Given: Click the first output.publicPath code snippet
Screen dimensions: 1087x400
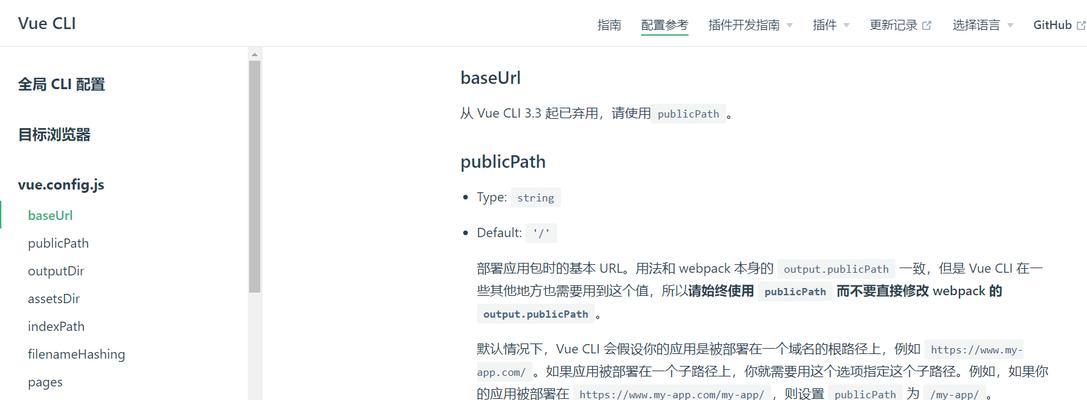Looking at the screenshot, I should tap(836, 269).
